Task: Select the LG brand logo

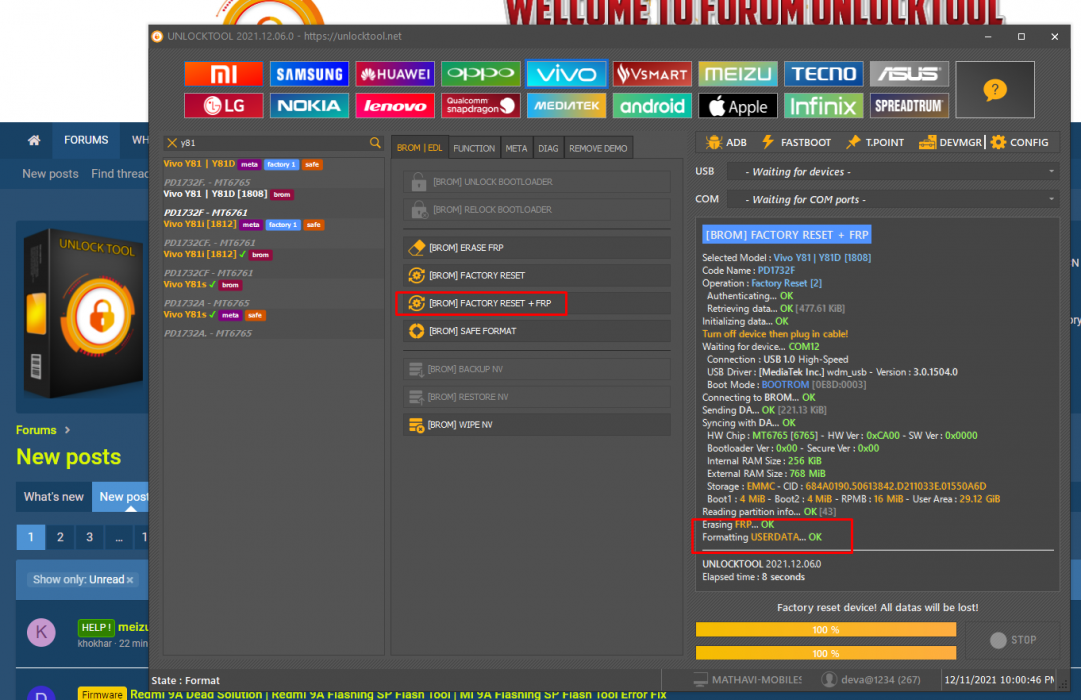Action: tap(223, 106)
